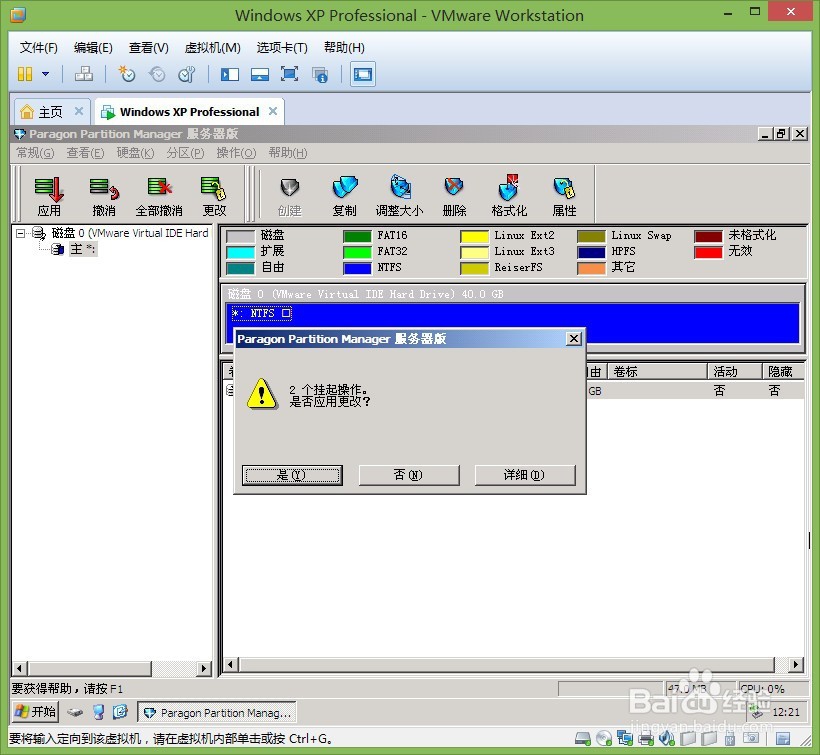Click right arrow of tree panel scrollbar

coord(203,668)
